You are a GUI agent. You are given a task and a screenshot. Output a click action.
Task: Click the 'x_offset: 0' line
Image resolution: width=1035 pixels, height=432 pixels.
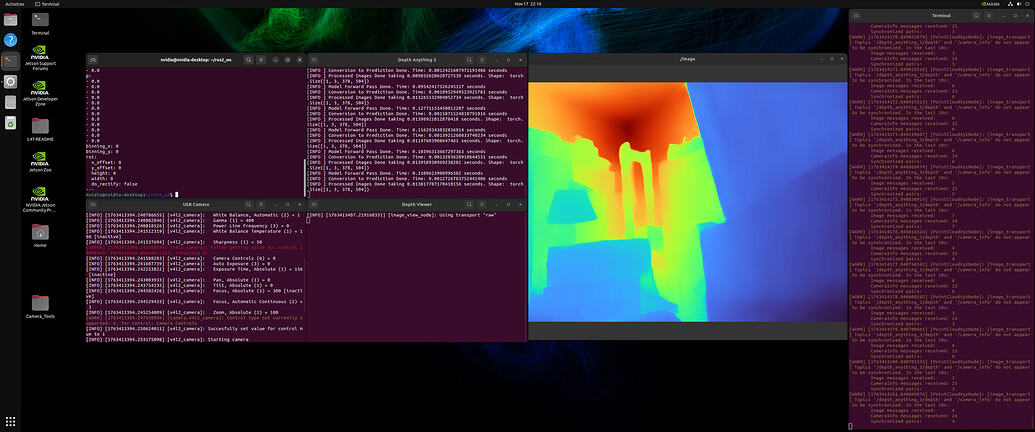104,162
